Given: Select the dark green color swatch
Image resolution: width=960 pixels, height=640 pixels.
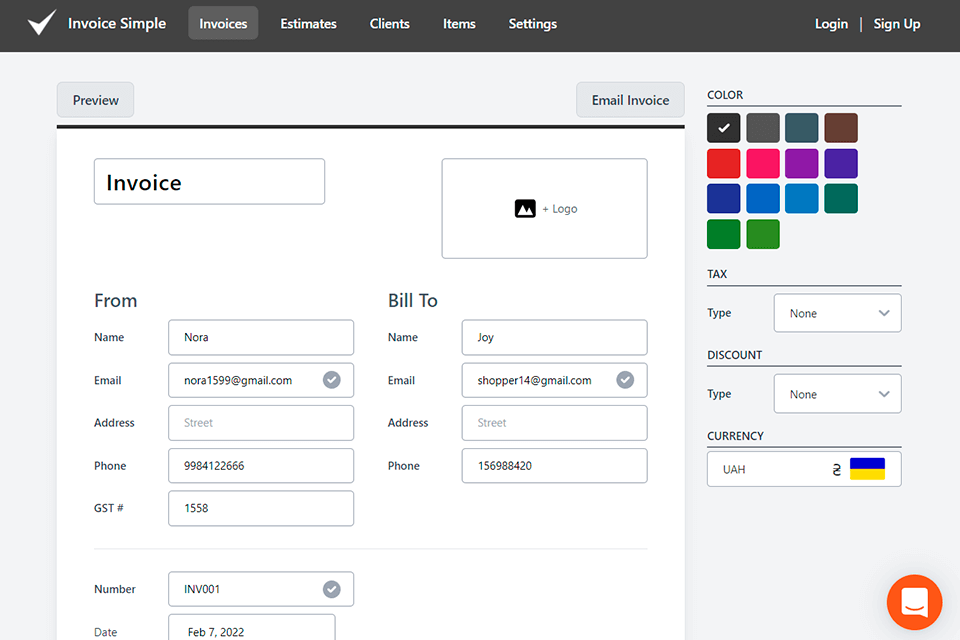Looking at the screenshot, I should (x=724, y=234).
